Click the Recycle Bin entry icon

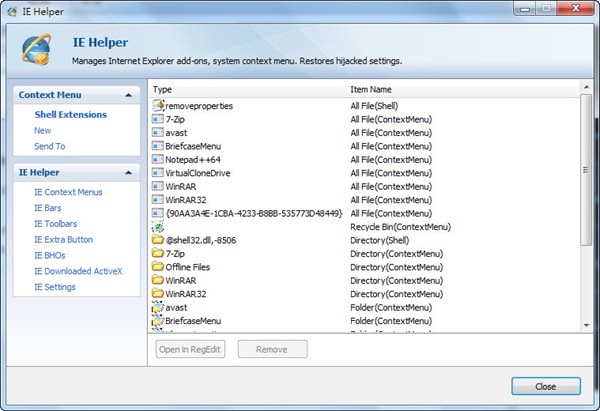(x=157, y=227)
